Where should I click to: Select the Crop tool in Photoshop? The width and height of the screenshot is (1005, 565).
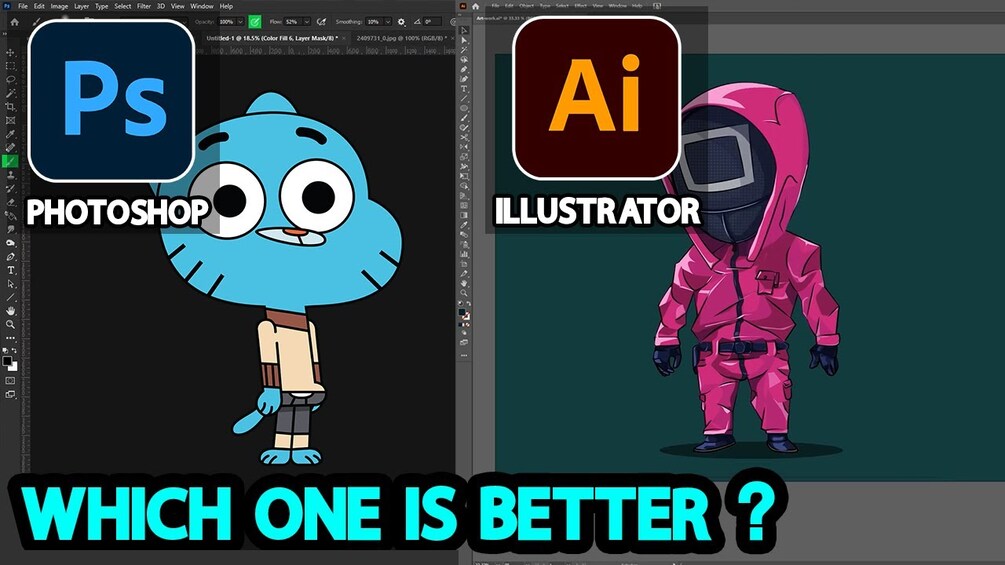point(10,106)
